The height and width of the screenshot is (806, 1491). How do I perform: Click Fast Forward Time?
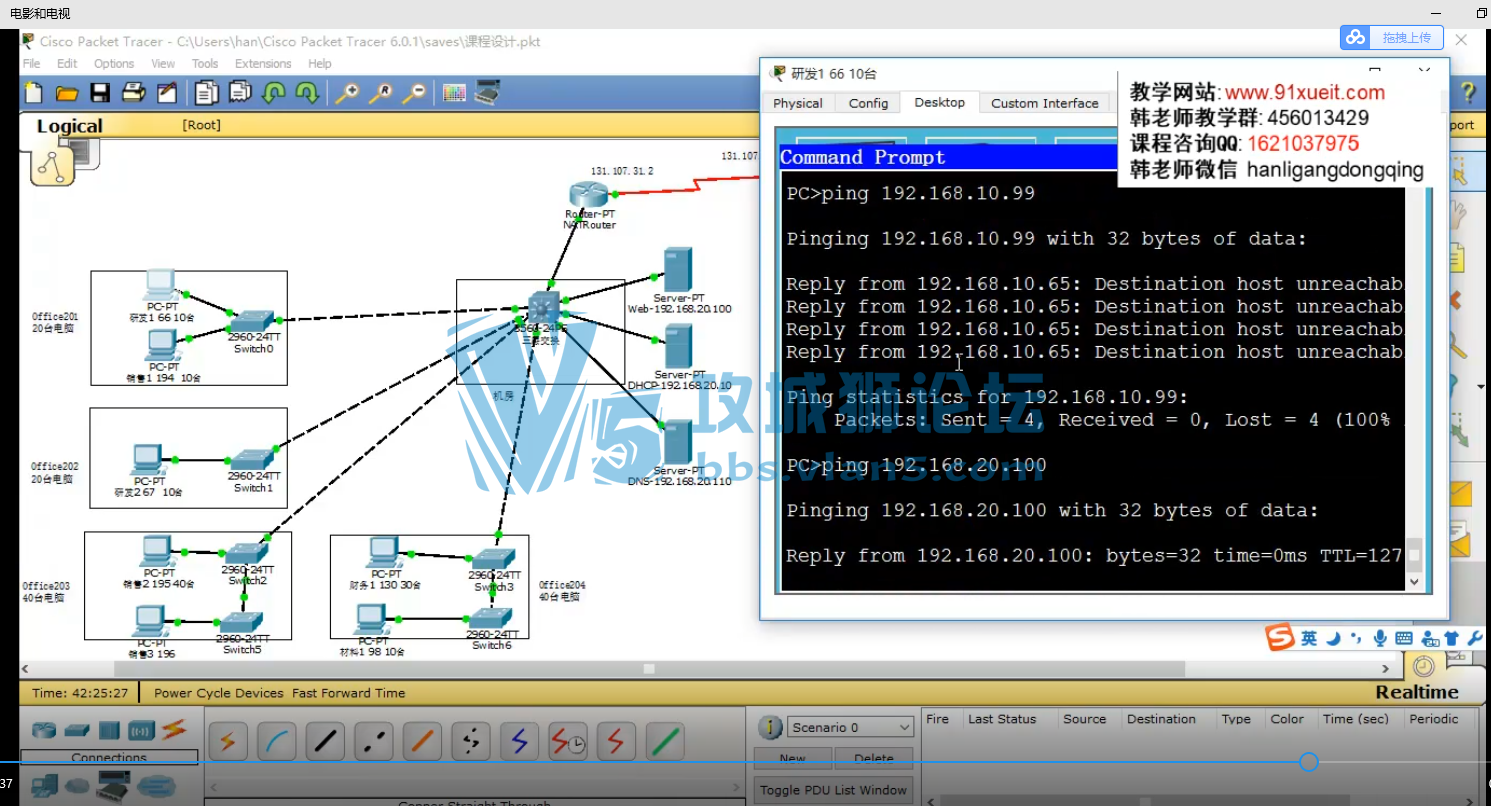(x=349, y=692)
